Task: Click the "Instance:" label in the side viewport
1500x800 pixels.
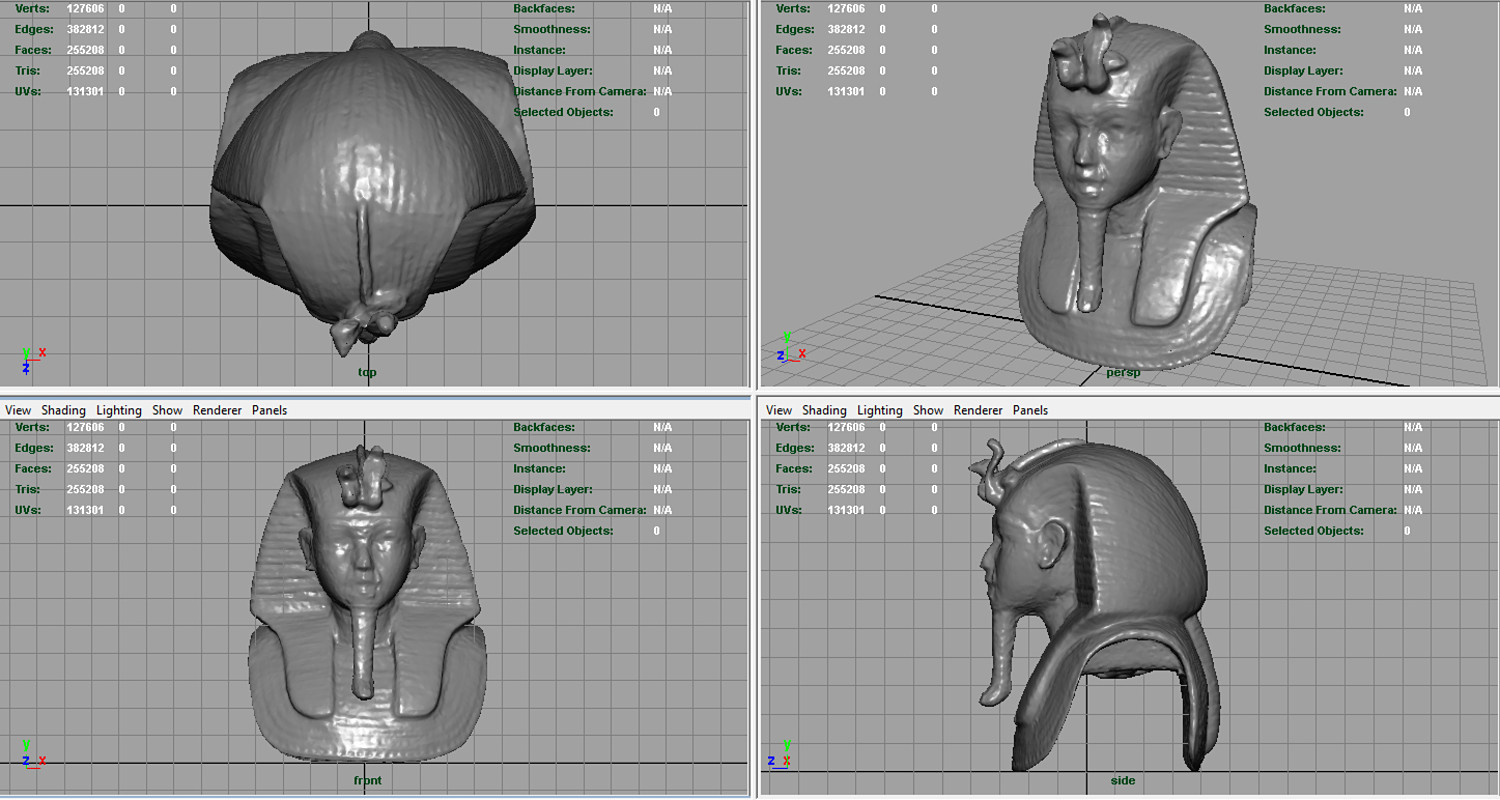Action: [1289, 468]
